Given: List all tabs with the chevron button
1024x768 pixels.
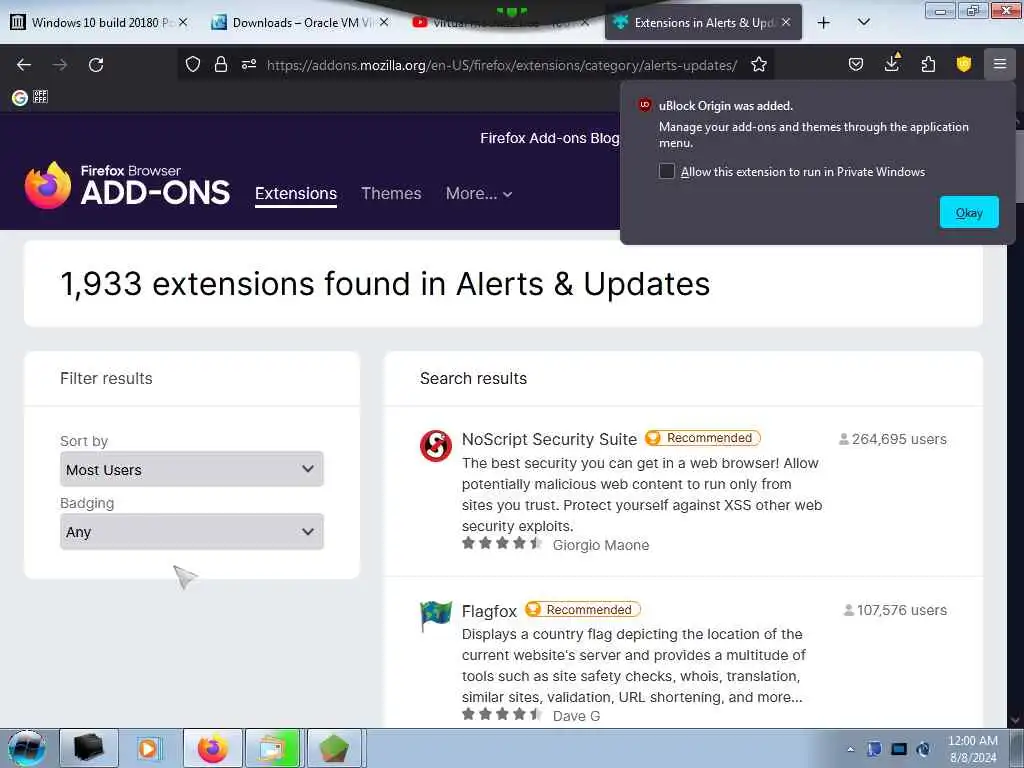Looking at the screenshot, I should pos(863,22).
